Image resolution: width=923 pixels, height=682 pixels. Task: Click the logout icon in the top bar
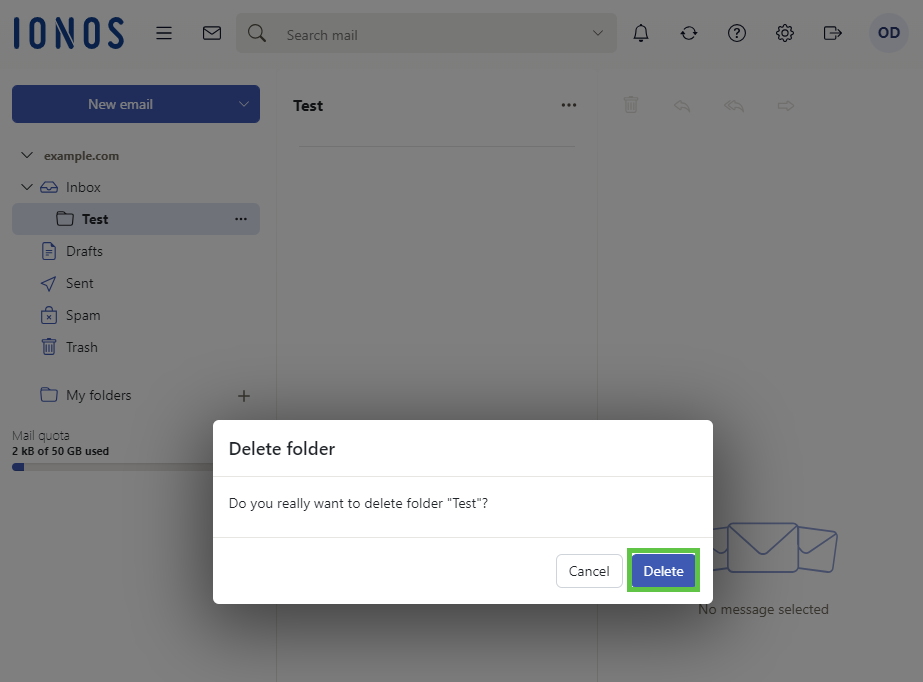click(x=833, y=33)
